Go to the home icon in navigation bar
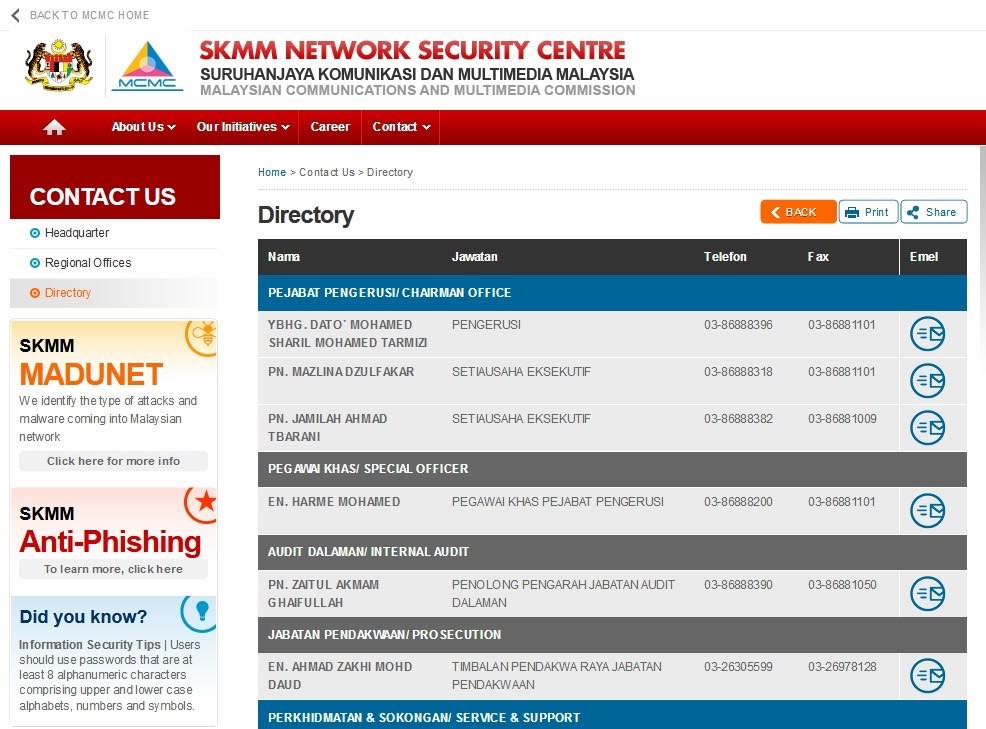Image resolution: width=986 pixels, height=729 pixels. click(54, 127)
